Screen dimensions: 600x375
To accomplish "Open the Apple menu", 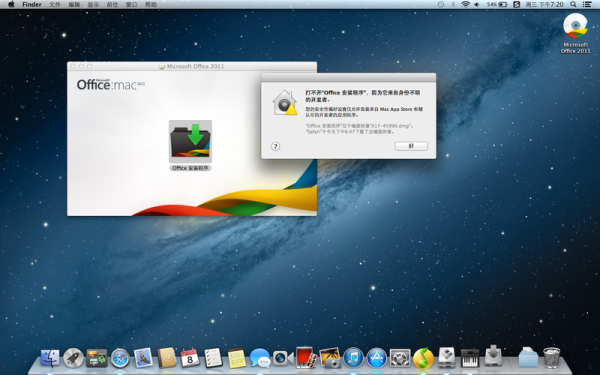I will [11, 4].
